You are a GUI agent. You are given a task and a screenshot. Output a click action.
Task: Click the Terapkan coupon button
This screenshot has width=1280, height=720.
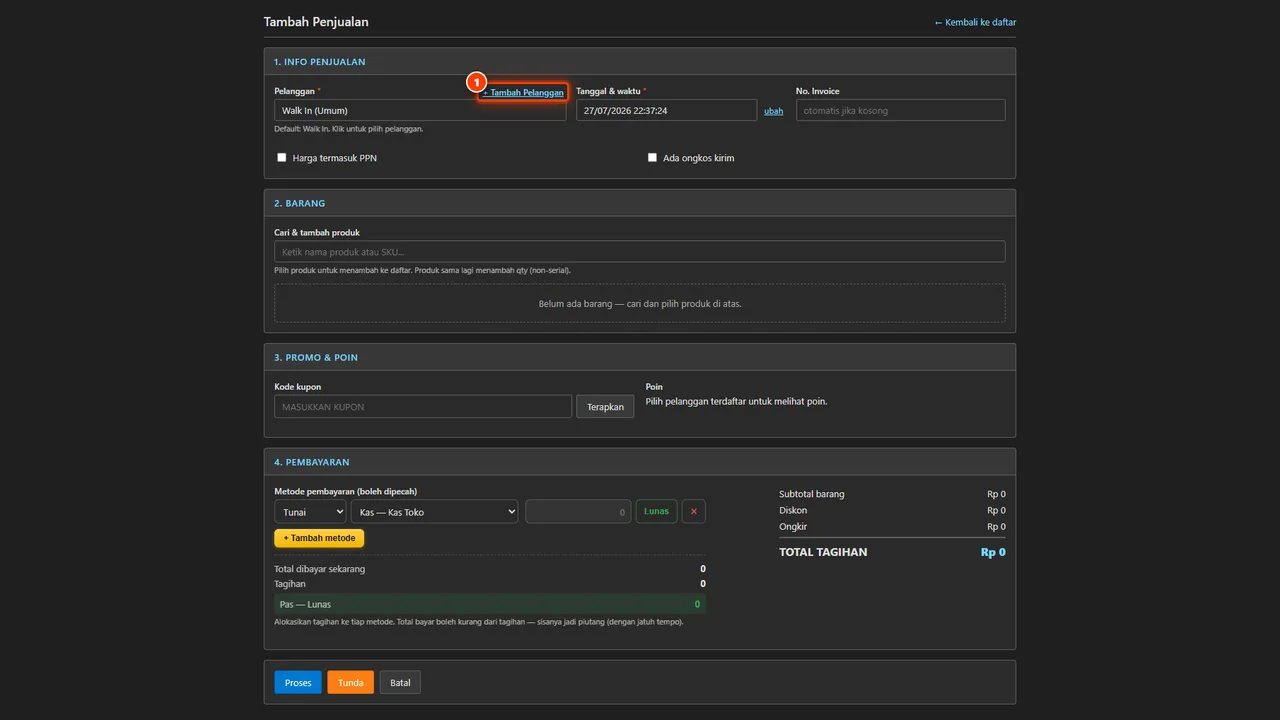[x=605, y=406]
